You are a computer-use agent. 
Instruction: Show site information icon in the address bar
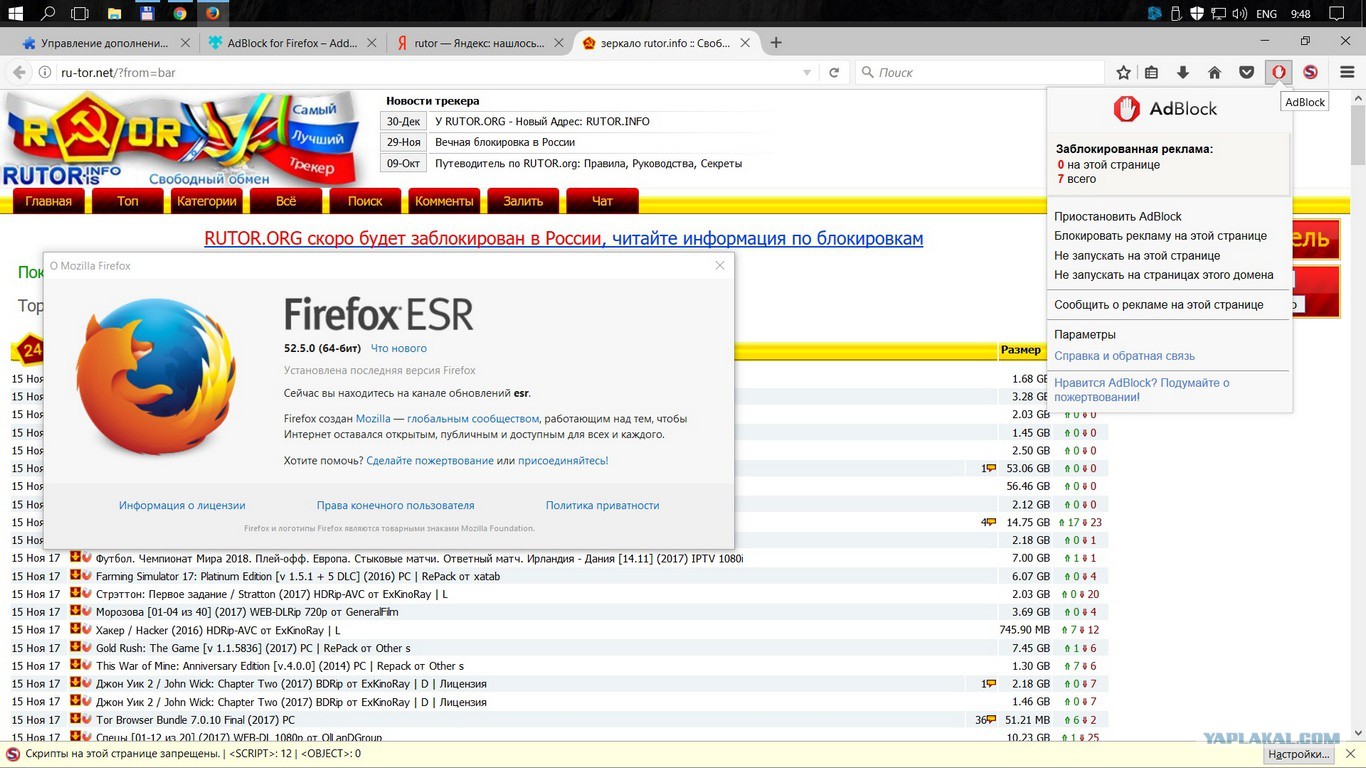coord(44,72)
